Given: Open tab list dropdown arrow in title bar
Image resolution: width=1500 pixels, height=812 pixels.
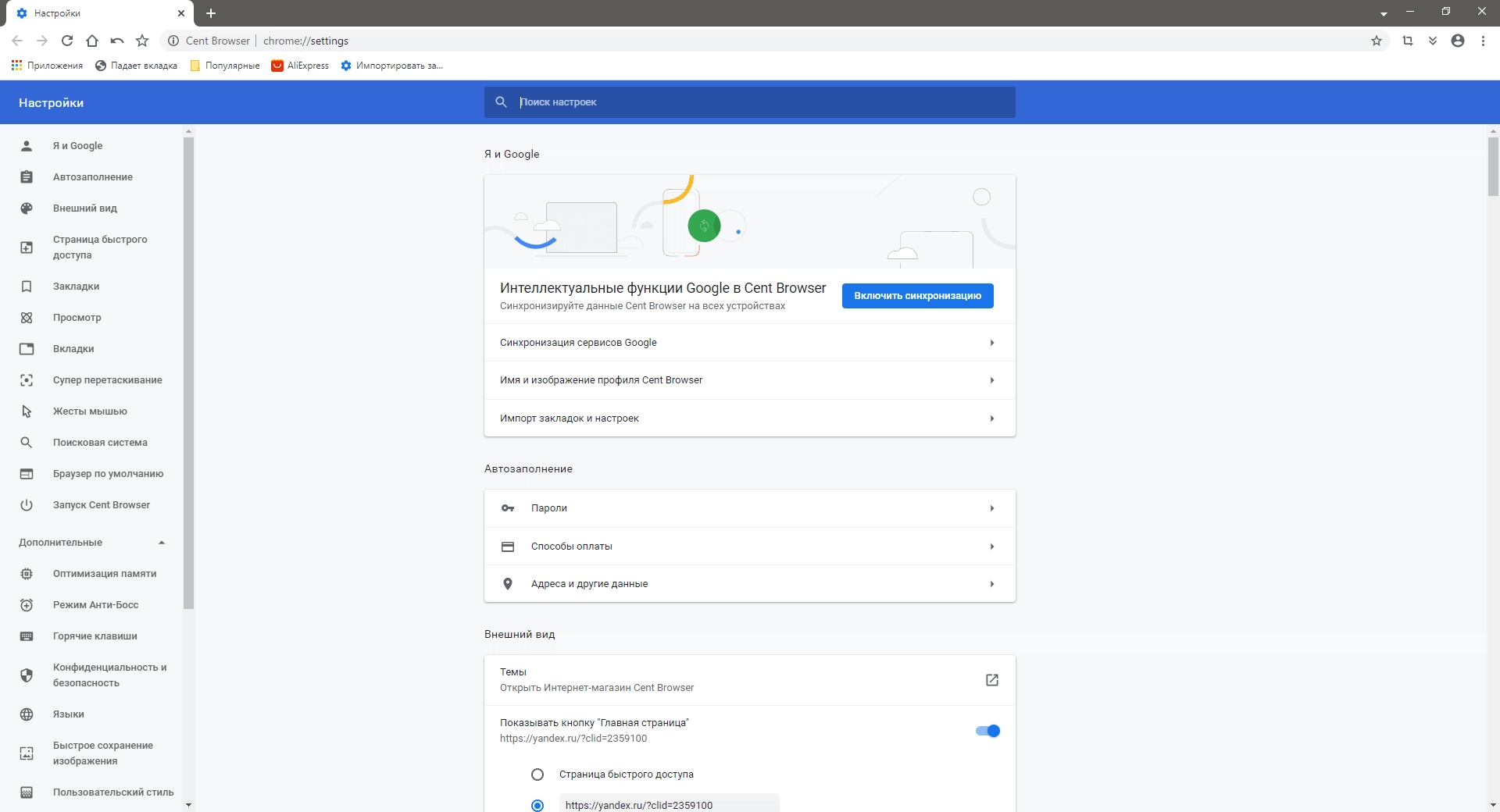Looking at the screenshot, I should point(1384,13).
